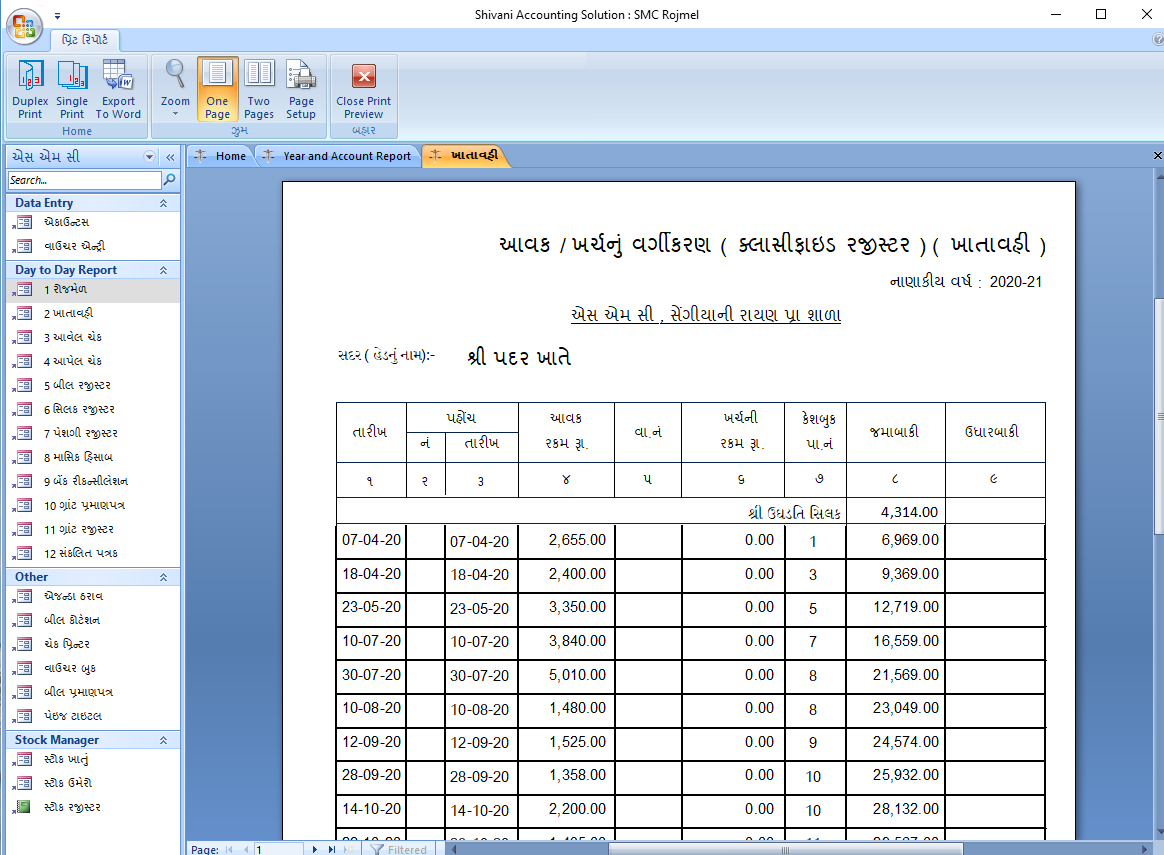Click the search magnifier in the sidebar
Viewport: 1164px width, 855px height.
pyautogui.click(x=170, y=180)
